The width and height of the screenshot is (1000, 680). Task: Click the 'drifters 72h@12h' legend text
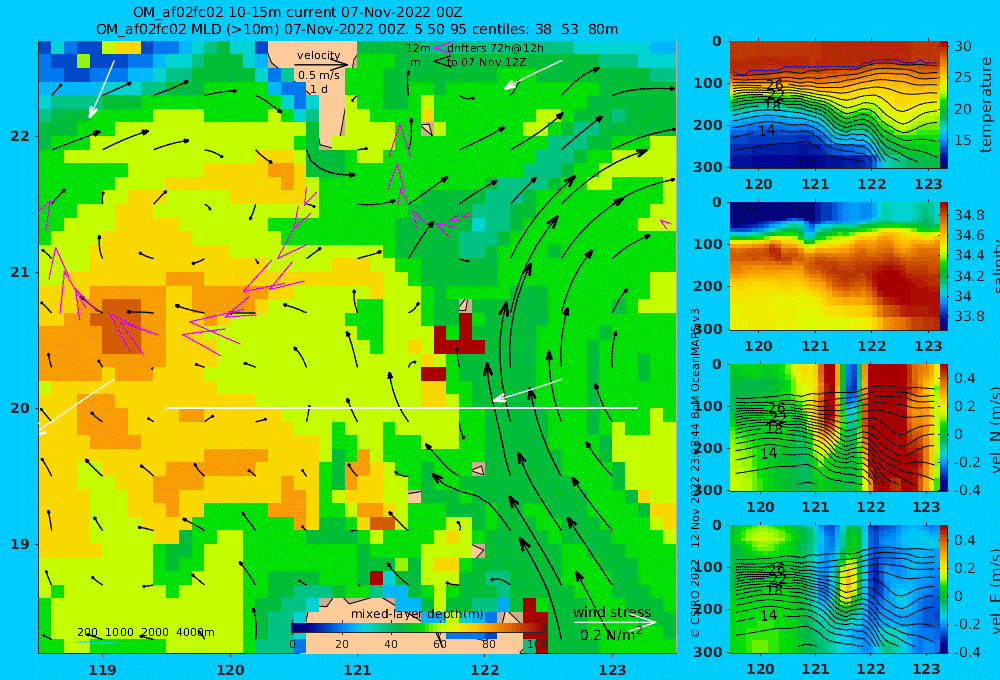(496, 48)
